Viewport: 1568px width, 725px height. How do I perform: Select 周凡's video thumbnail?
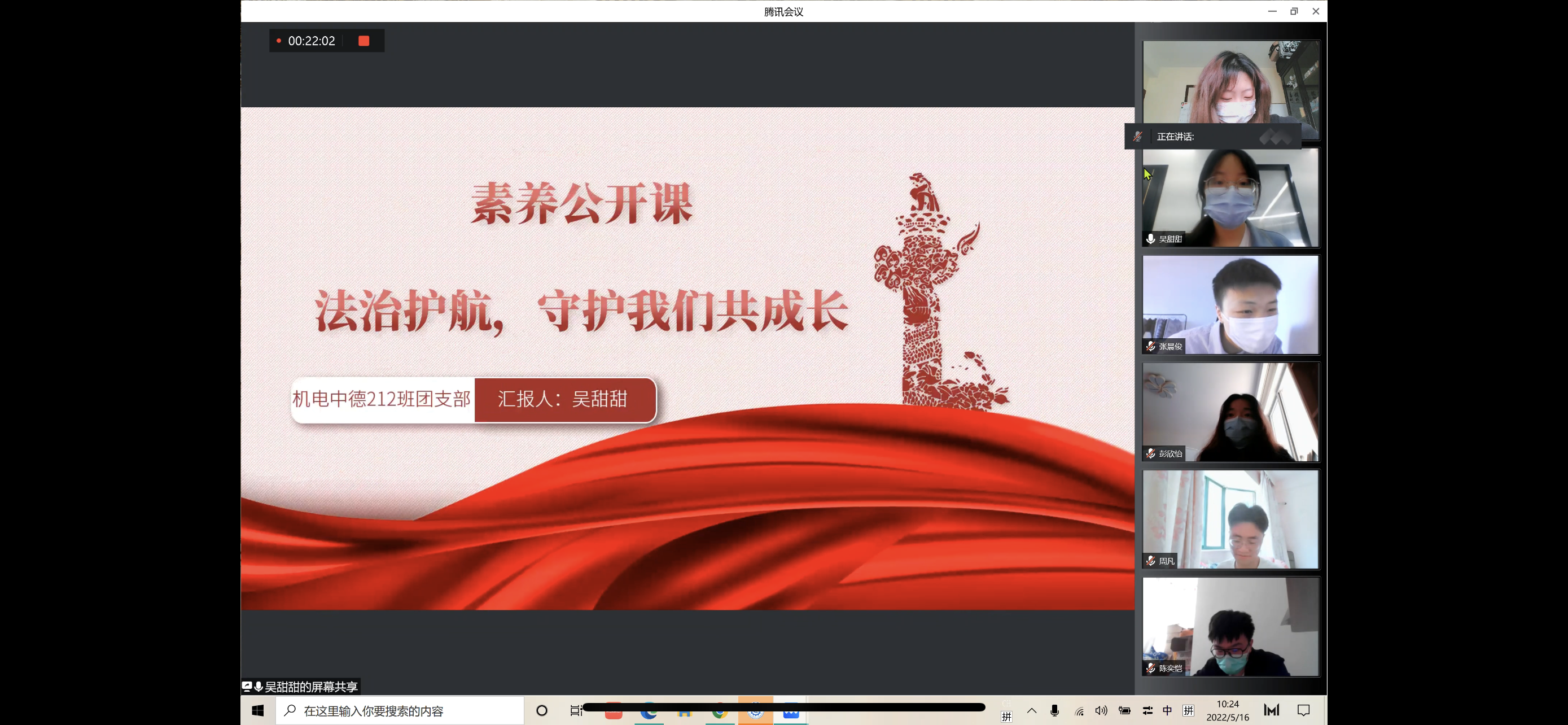1231,519
